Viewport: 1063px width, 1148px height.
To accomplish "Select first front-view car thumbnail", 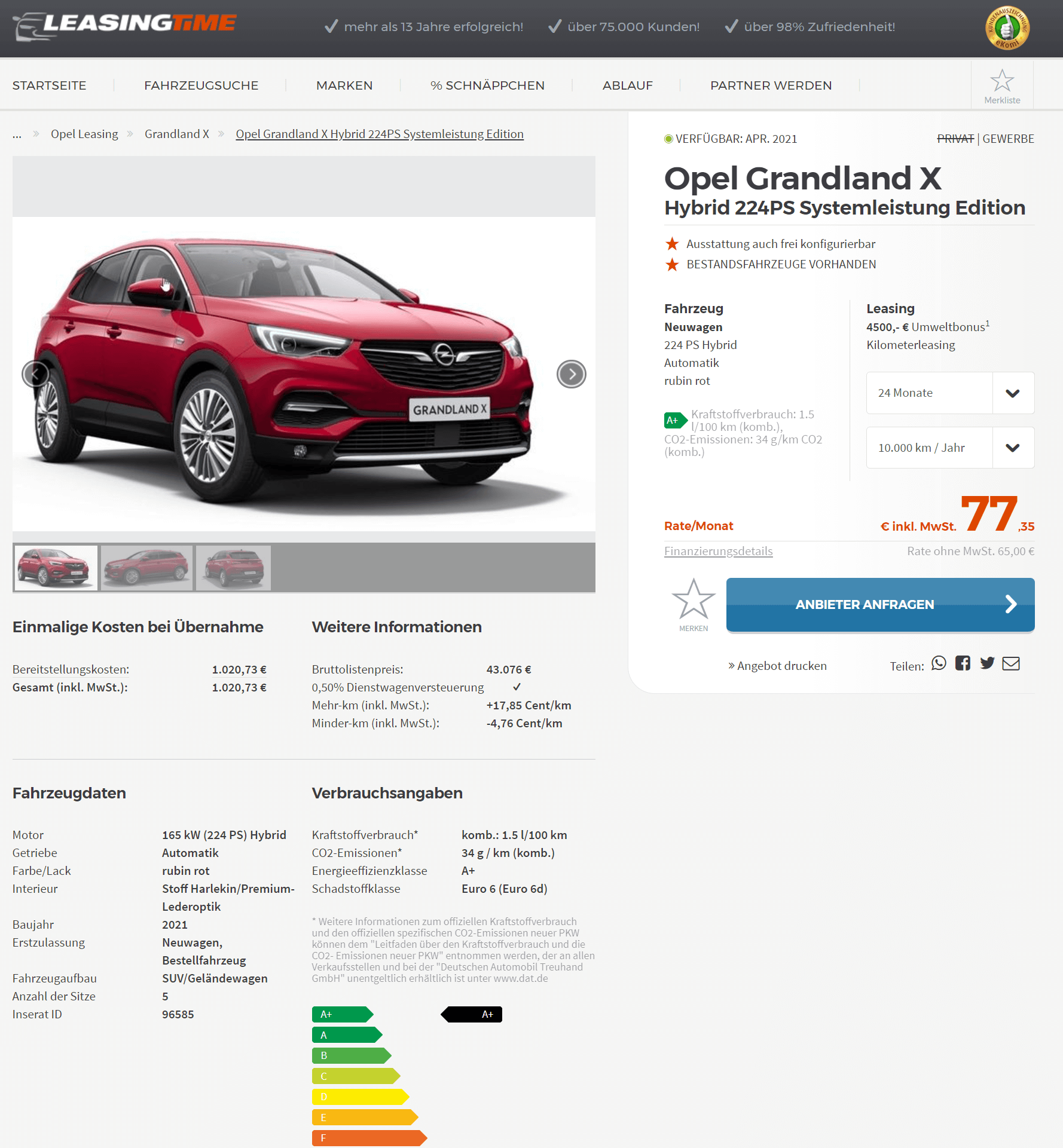I will 56,568.
